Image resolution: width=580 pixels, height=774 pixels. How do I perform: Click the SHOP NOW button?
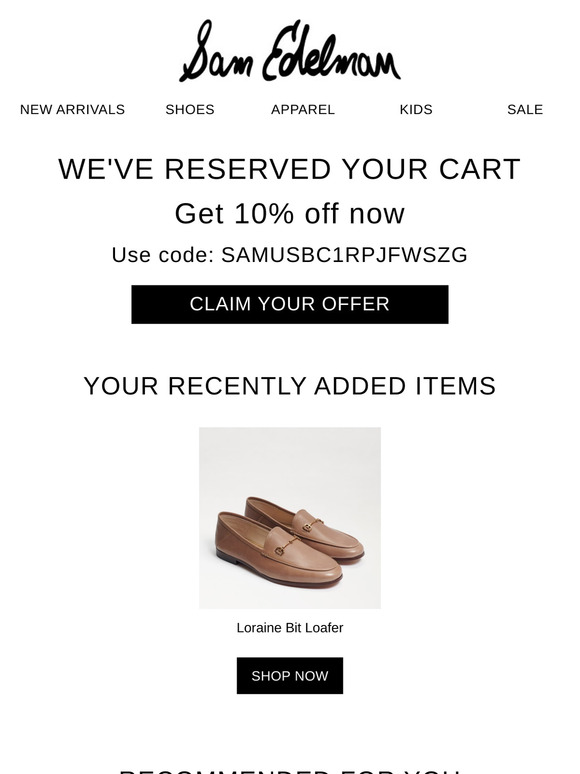click(x=290, y=676)
